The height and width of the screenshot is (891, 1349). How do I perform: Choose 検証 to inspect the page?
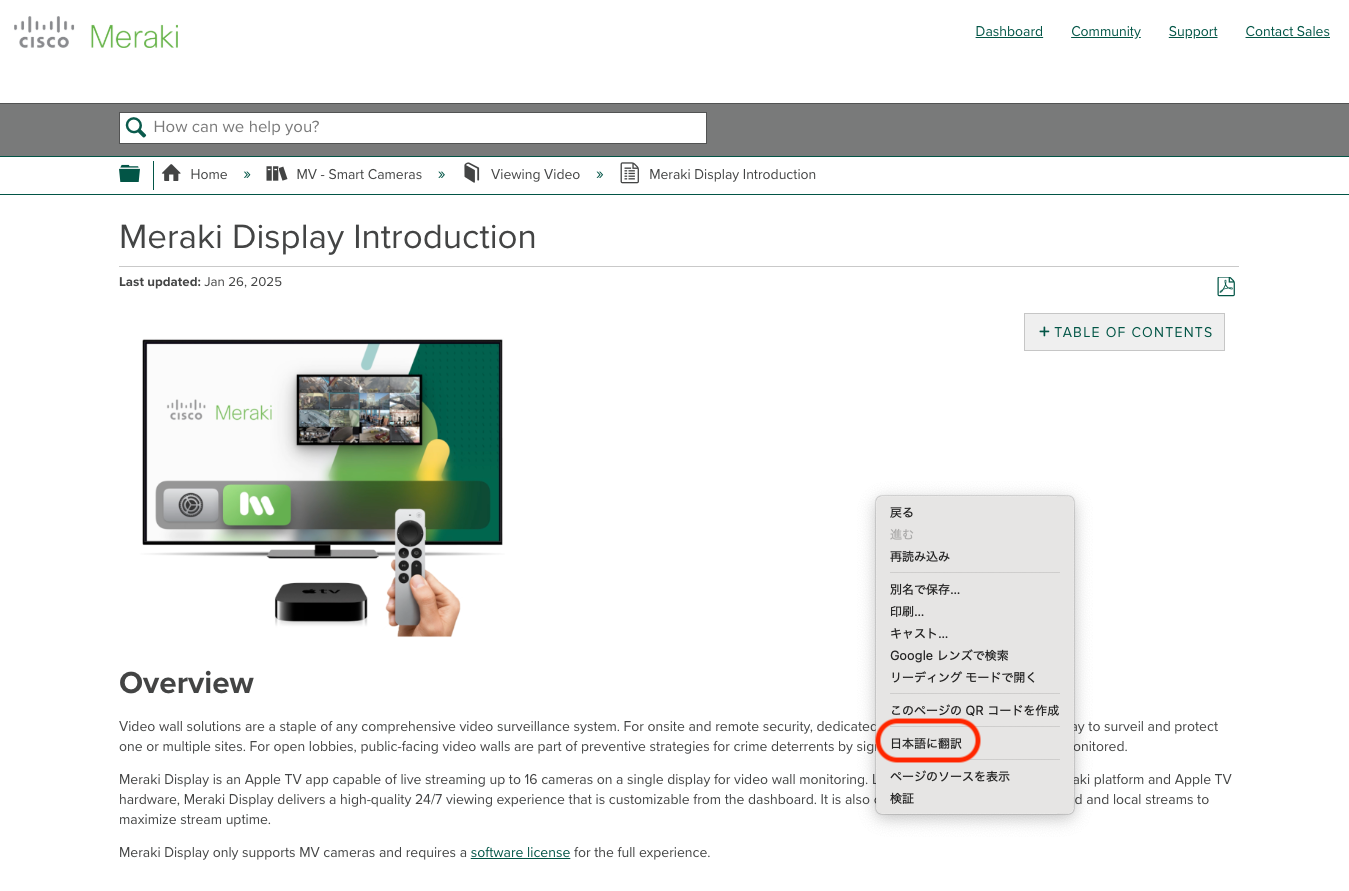point(901,798)
